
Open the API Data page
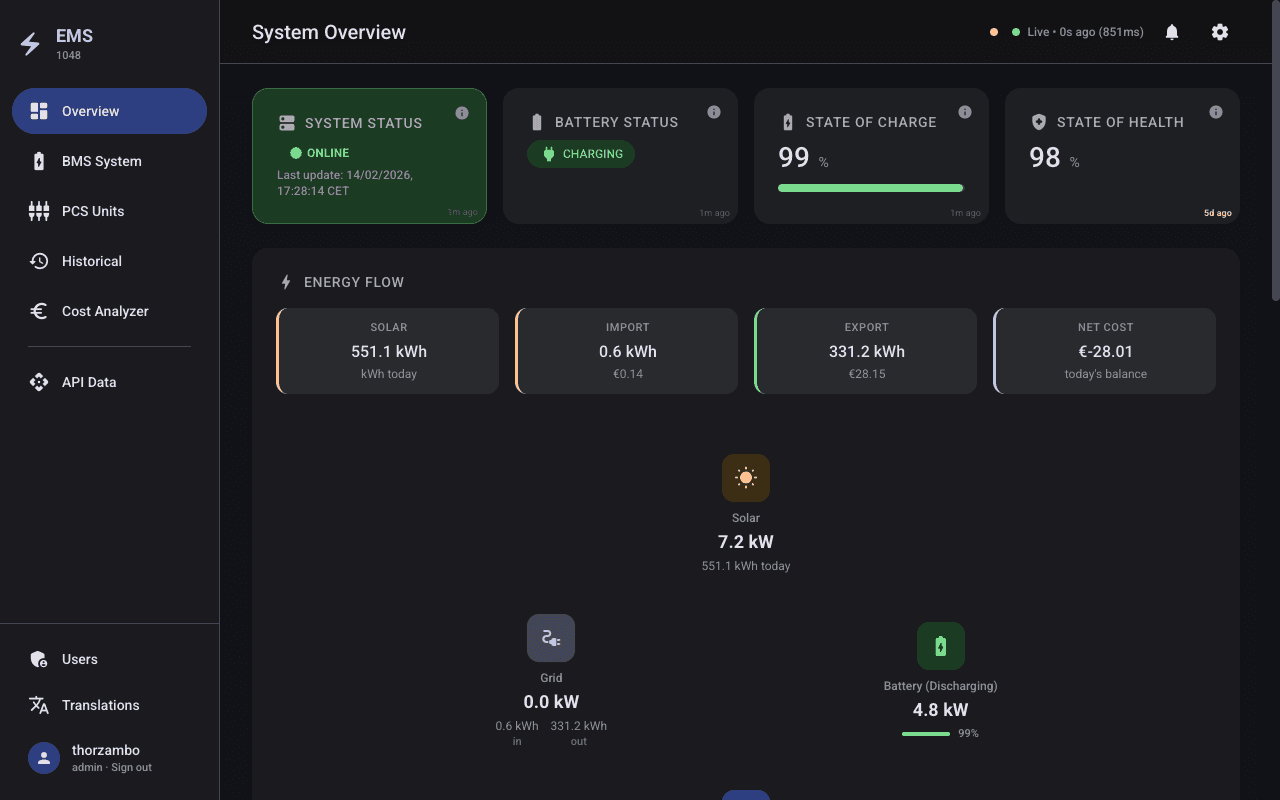[x=89, y=382]
